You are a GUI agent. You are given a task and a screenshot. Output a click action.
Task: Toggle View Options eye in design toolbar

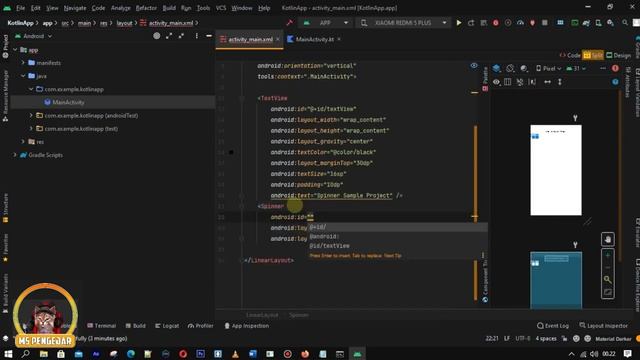(x=496, y=82)
